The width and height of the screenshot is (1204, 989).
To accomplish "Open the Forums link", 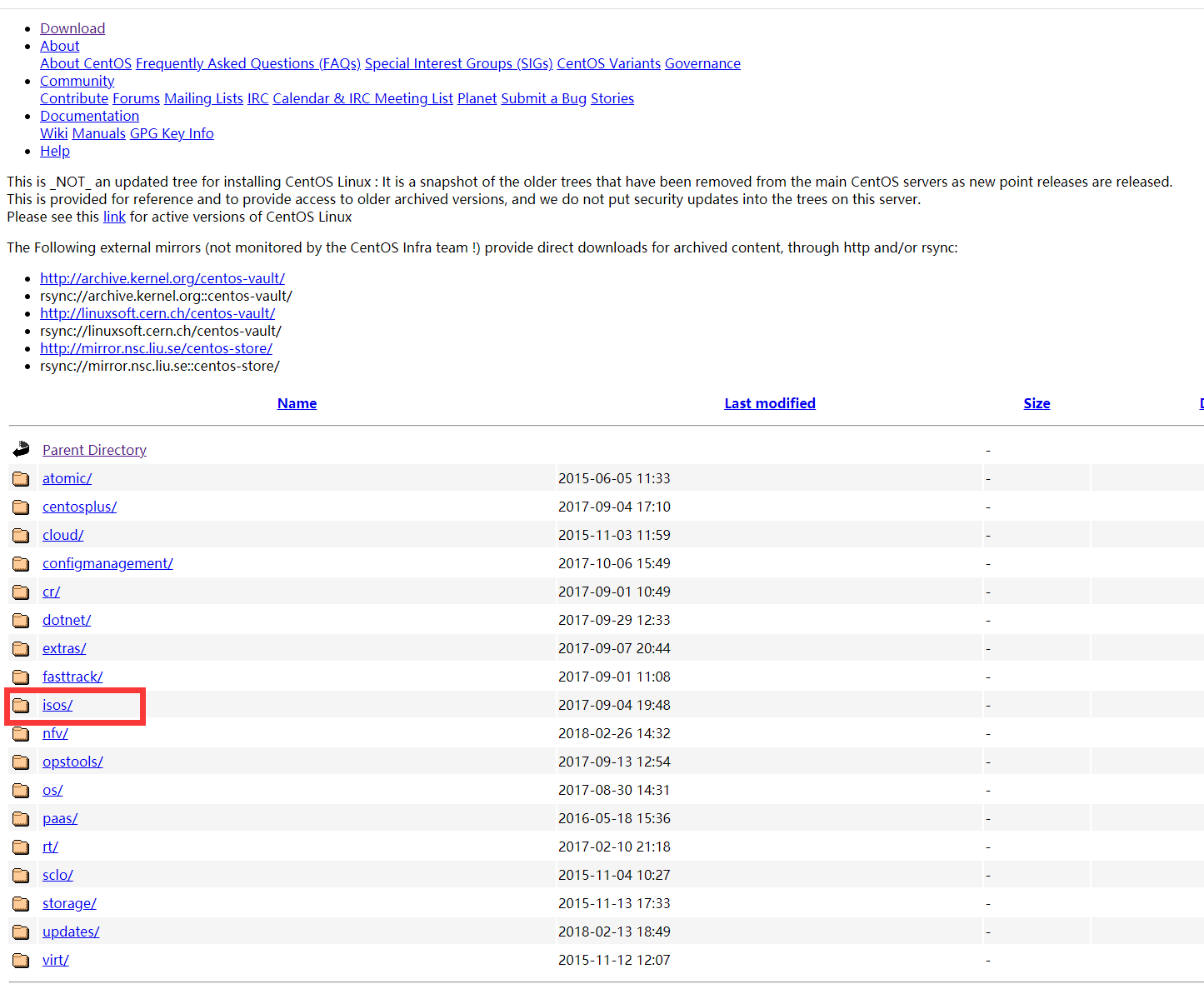I will (x=137, y=98).
